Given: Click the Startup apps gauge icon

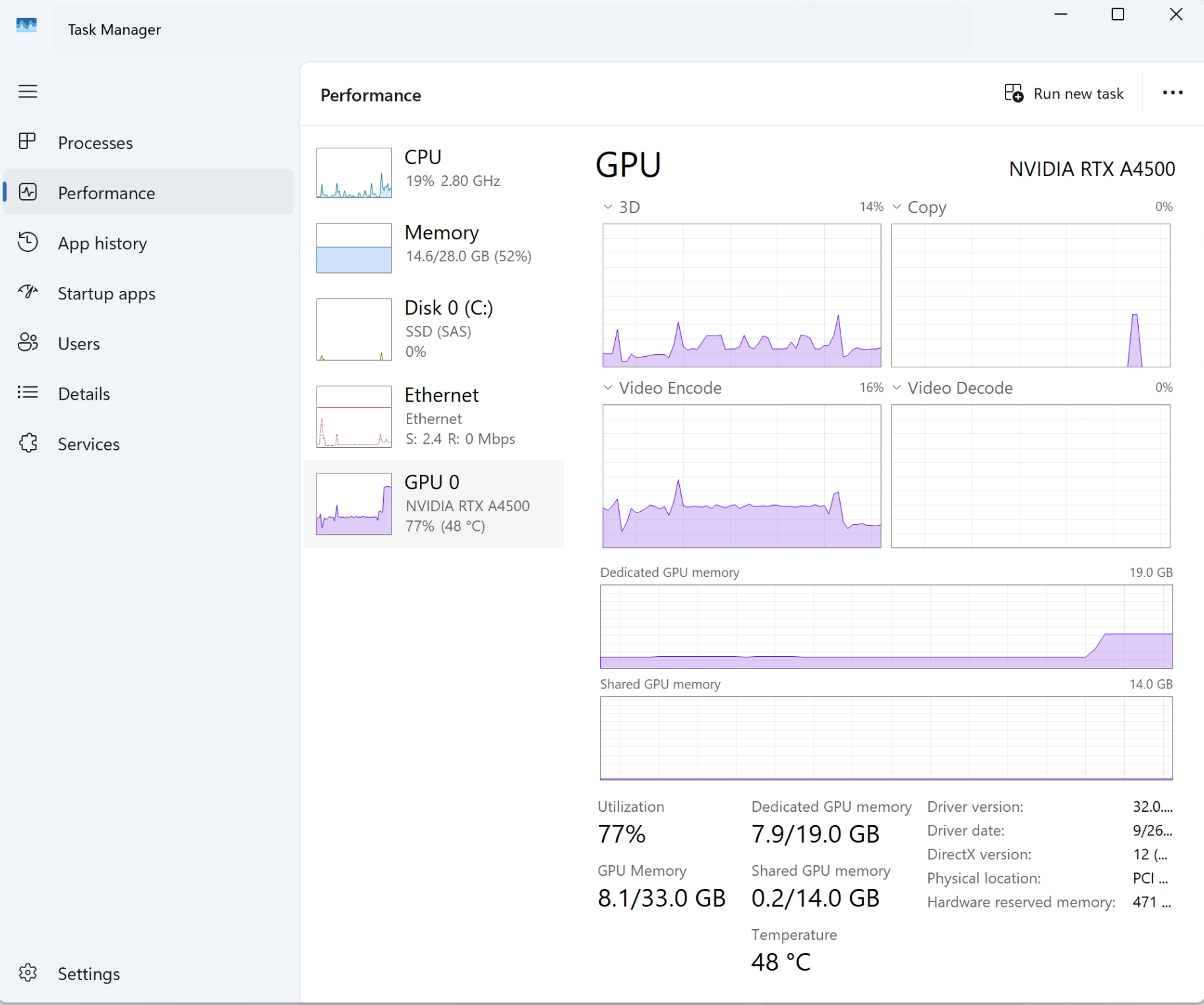Looking at the screenshot, I should [x=28, y=292].
